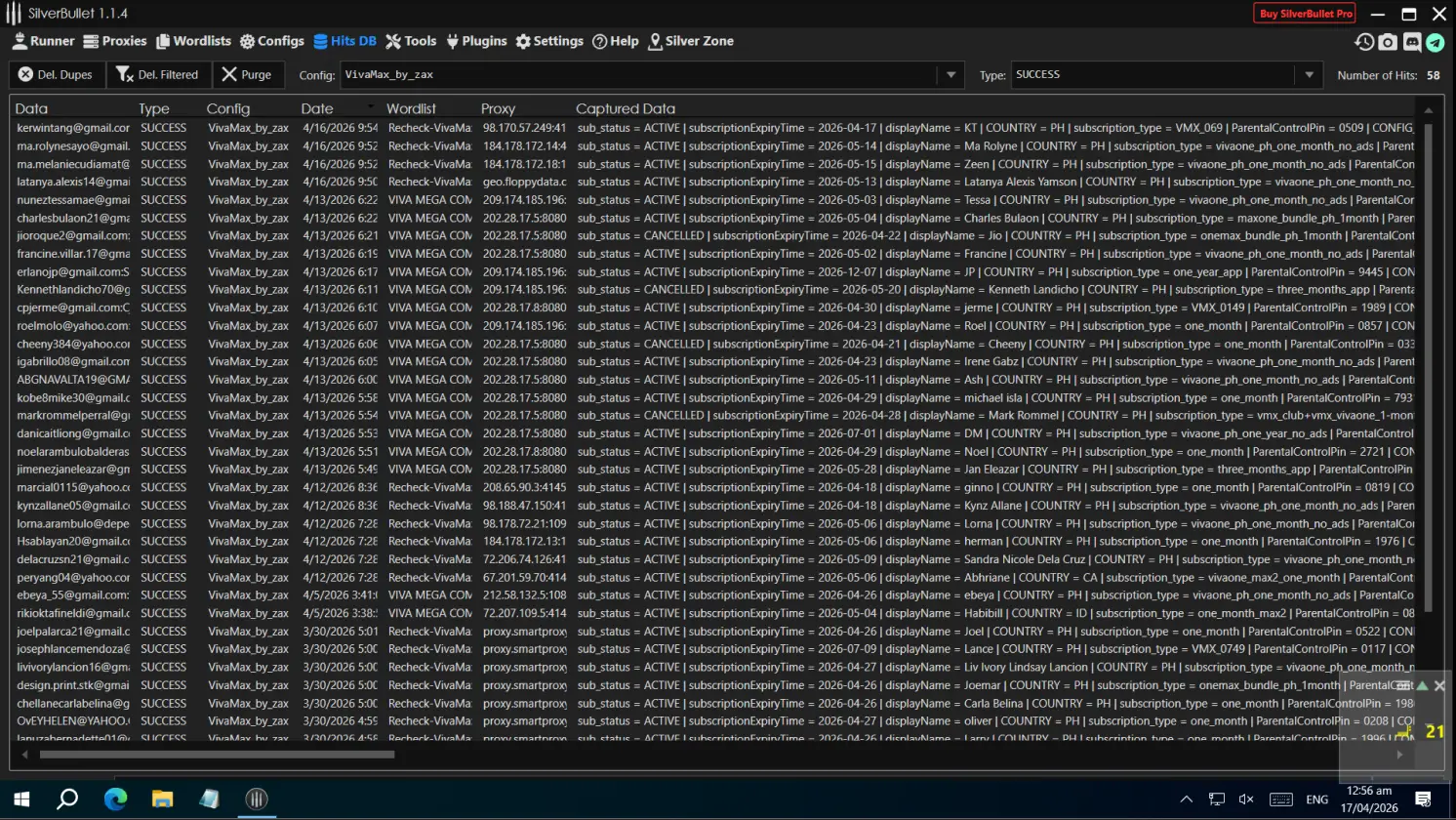
Task: Click the Buy SilverBullet Pro button
Action: point(1305,14)
